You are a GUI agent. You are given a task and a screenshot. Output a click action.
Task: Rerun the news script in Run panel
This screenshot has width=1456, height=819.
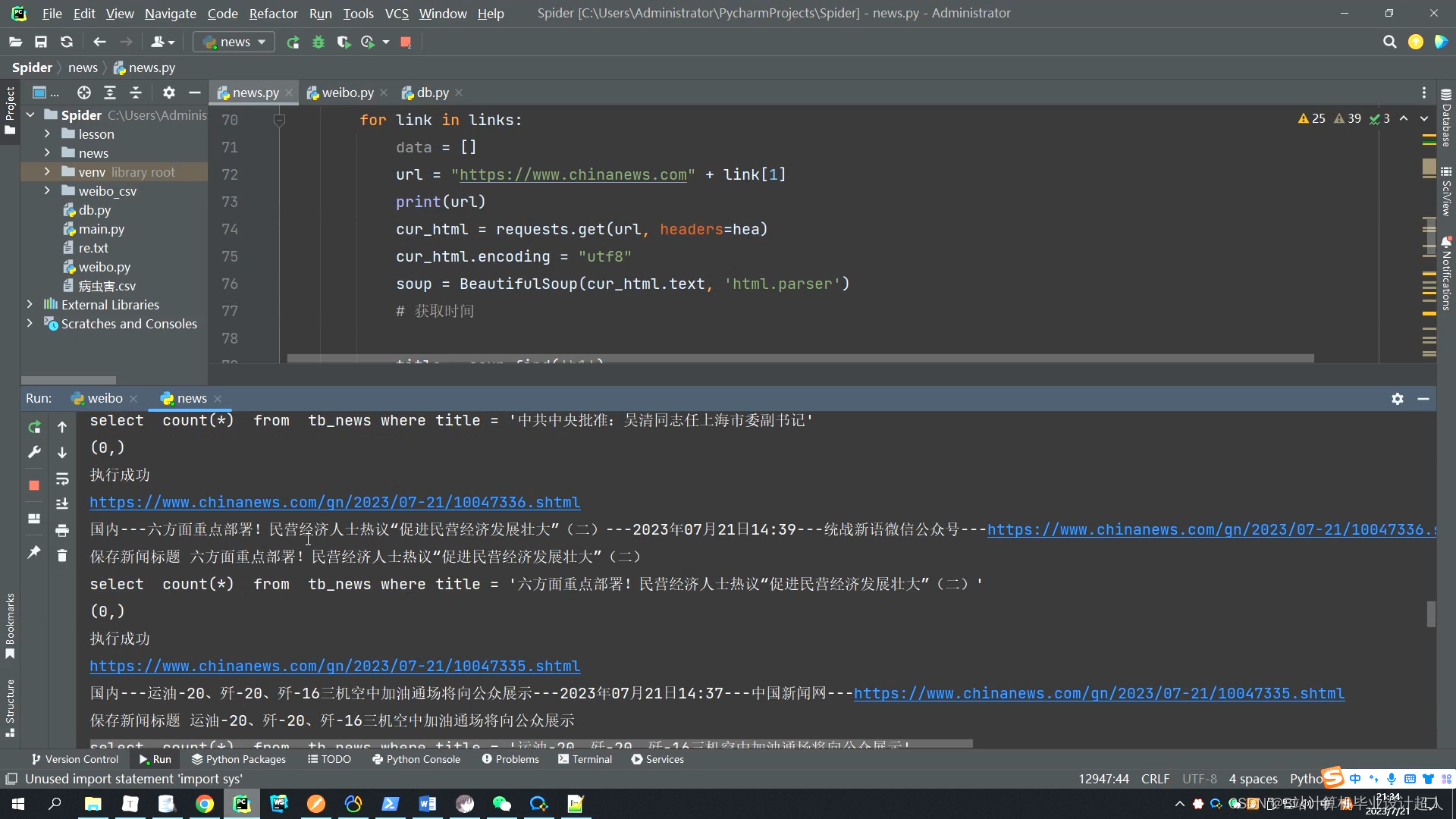point(34,428)
